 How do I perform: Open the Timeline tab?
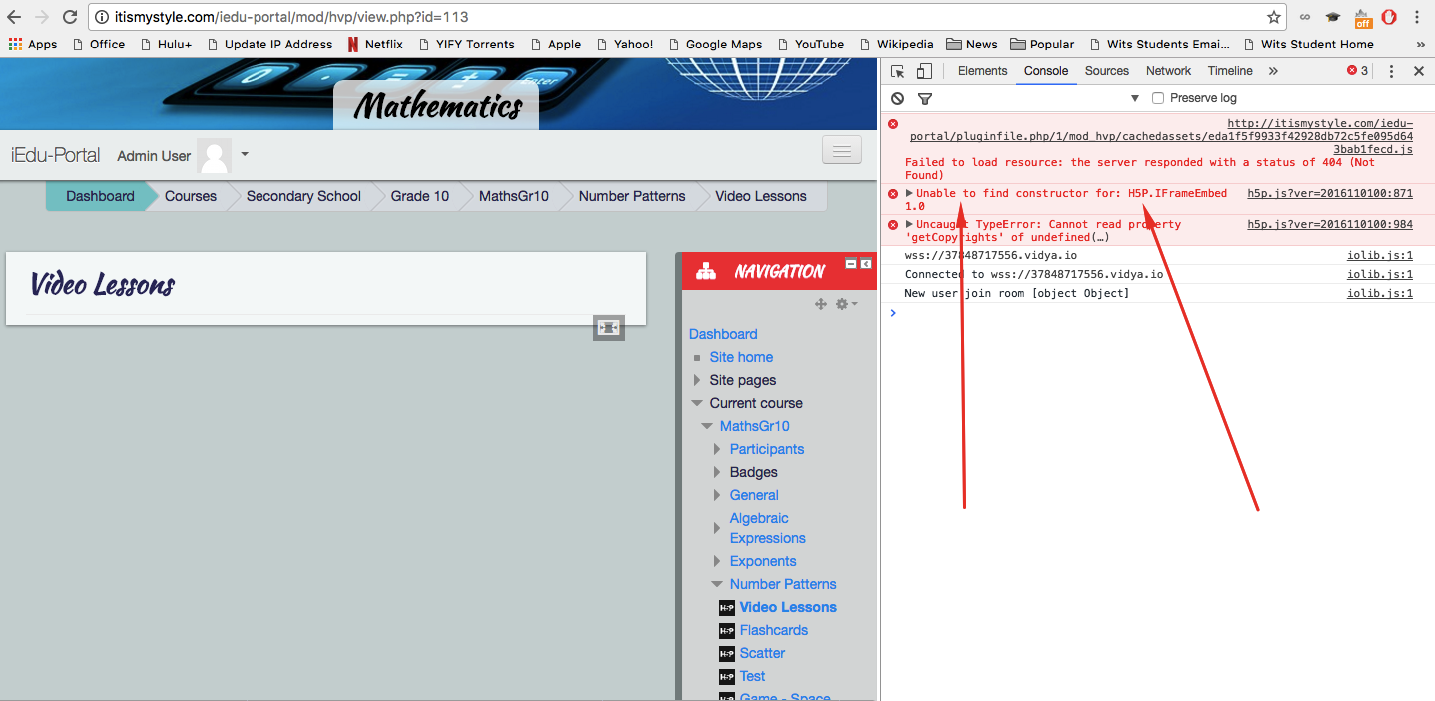click(1230, 71)
